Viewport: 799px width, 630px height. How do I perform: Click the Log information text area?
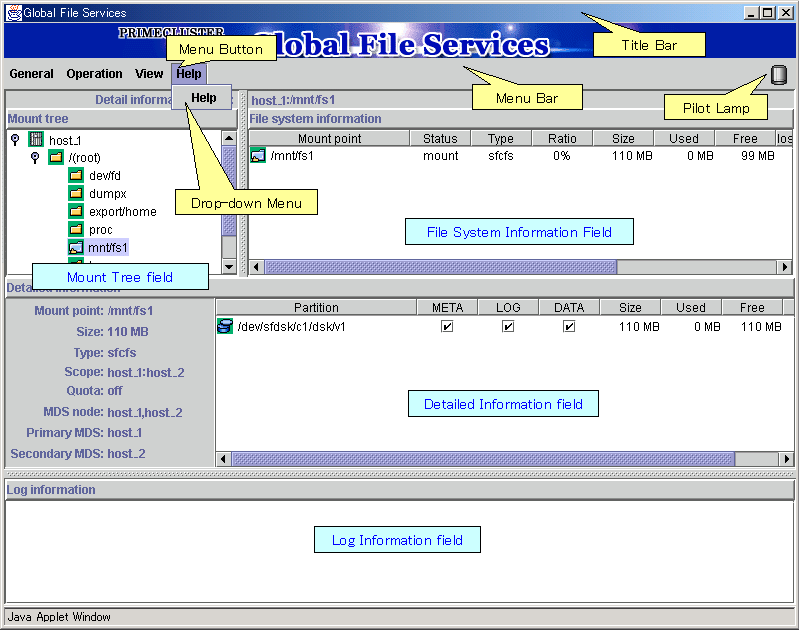click(399, 552)
